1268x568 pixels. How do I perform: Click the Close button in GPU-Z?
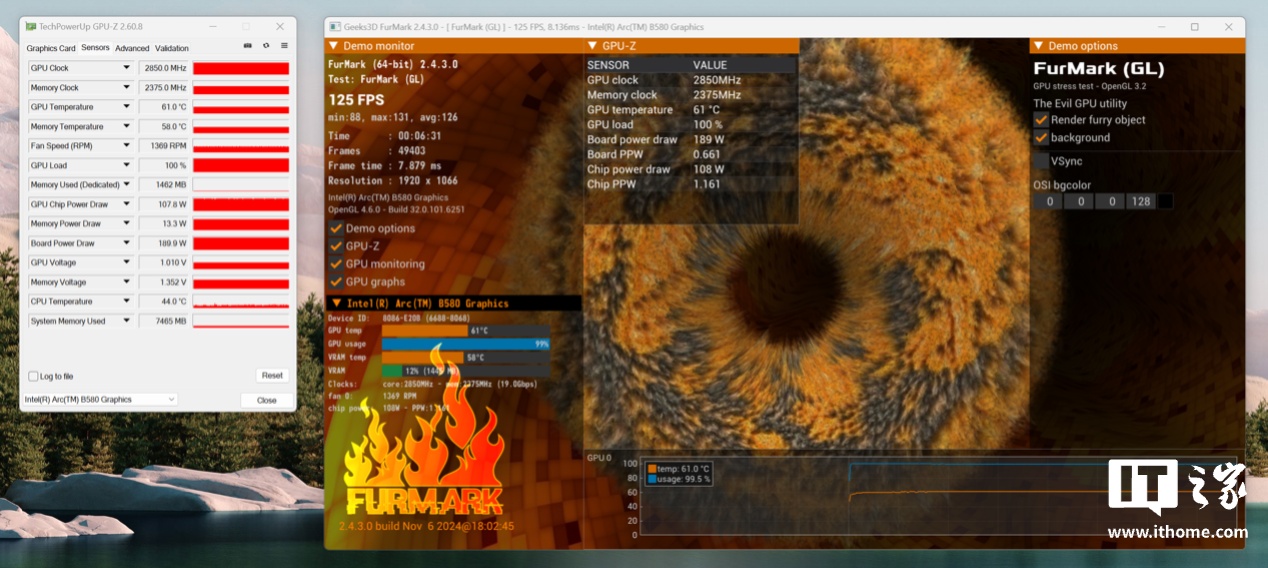pos(267,400)
